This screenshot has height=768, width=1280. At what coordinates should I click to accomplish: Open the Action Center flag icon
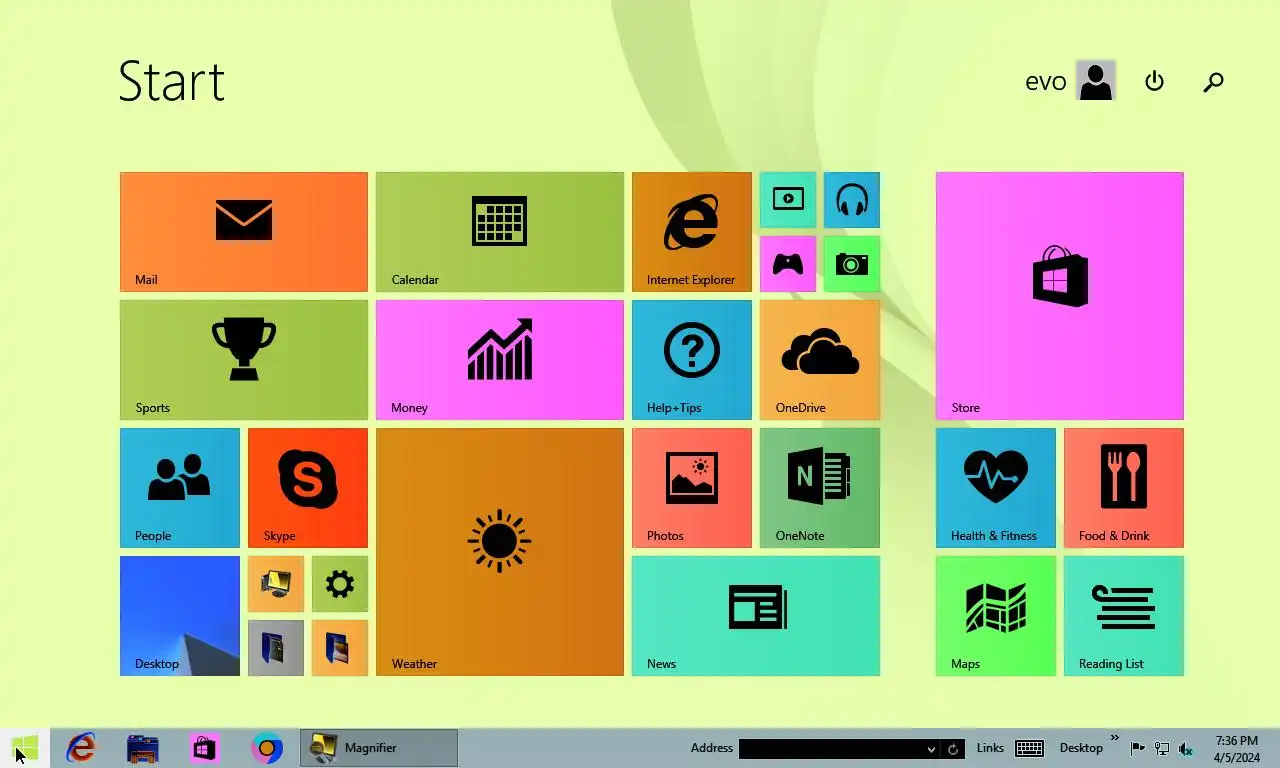[1138, 748]
